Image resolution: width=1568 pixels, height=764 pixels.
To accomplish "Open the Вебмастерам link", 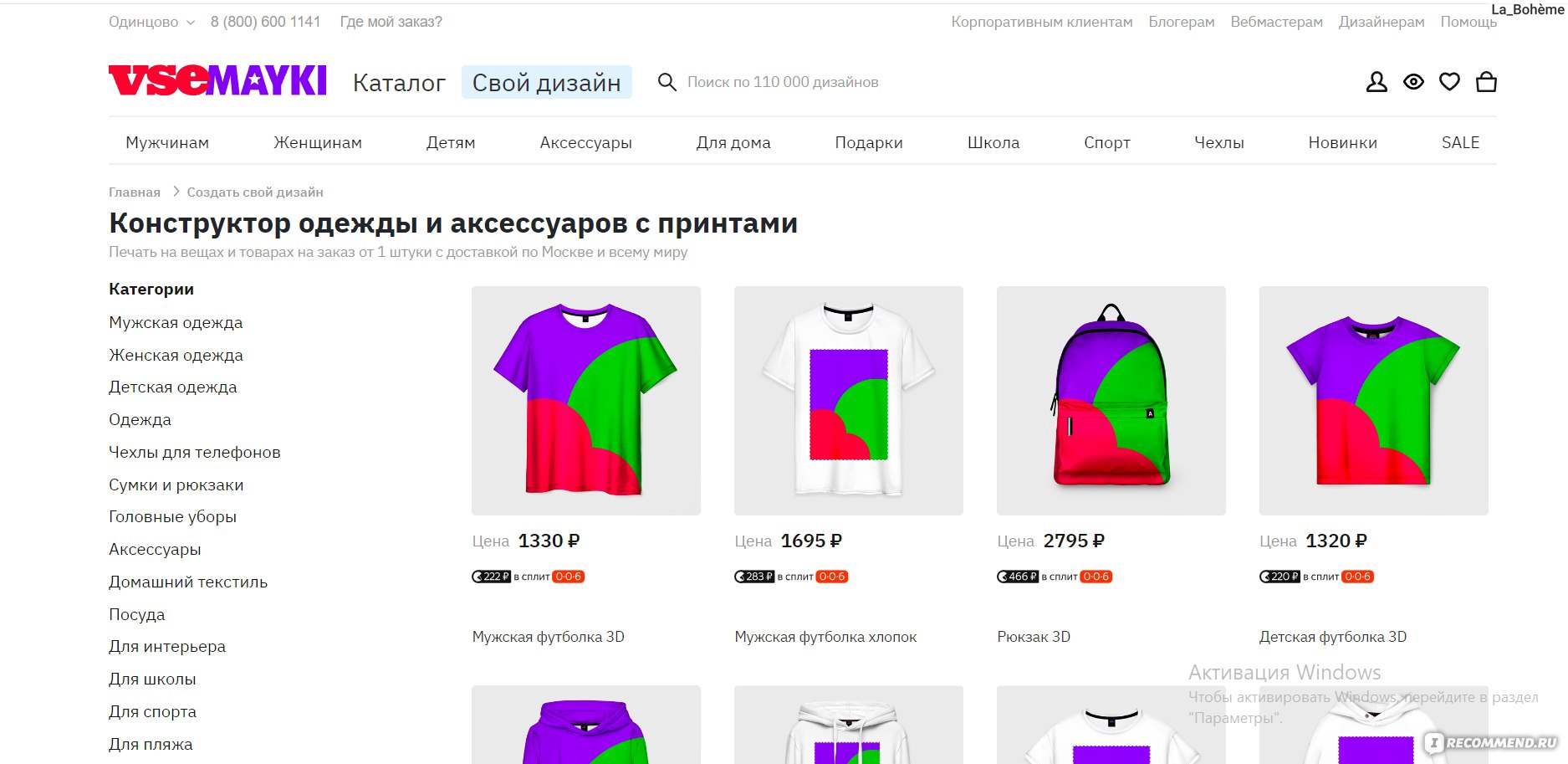I will [x=1276, y=22].
